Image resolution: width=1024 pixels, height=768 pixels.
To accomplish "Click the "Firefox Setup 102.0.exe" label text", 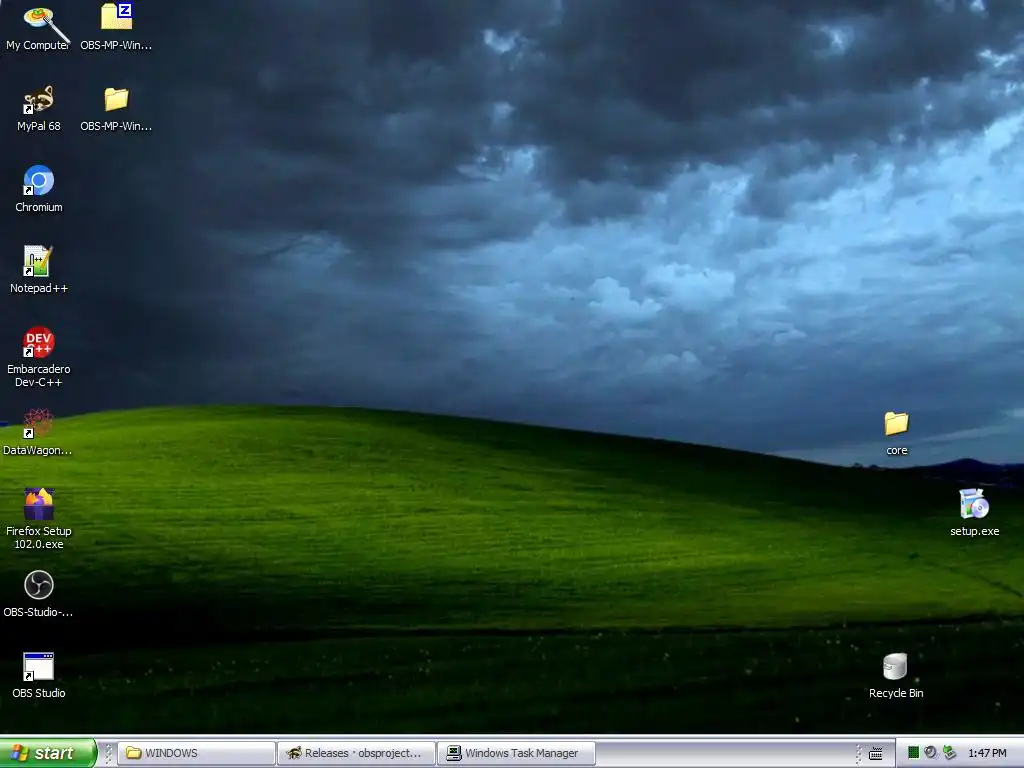I will [x=39, y=537].
